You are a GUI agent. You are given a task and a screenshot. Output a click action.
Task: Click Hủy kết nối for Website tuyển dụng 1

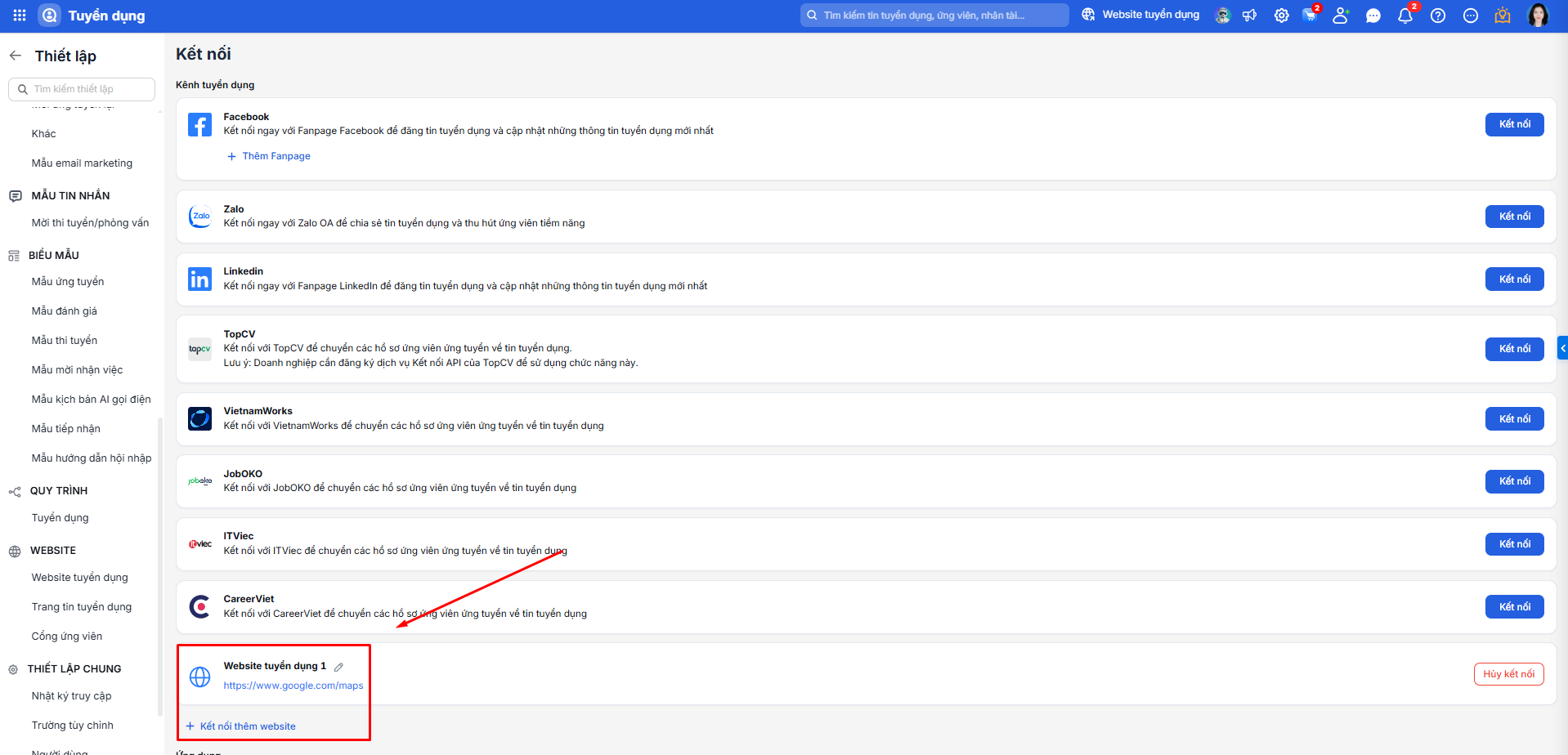(1509, 674)
